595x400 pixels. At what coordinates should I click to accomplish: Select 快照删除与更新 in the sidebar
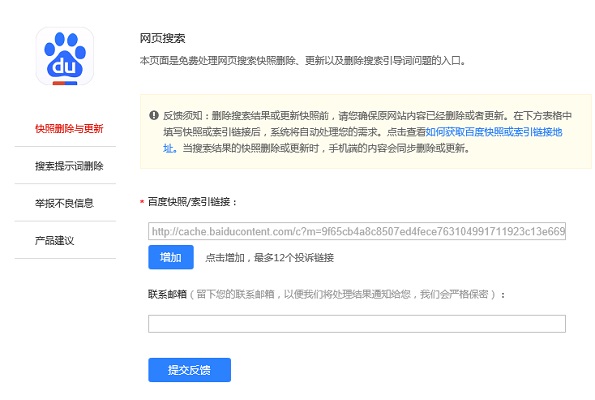pyautogui.click(x=69, y=129)
